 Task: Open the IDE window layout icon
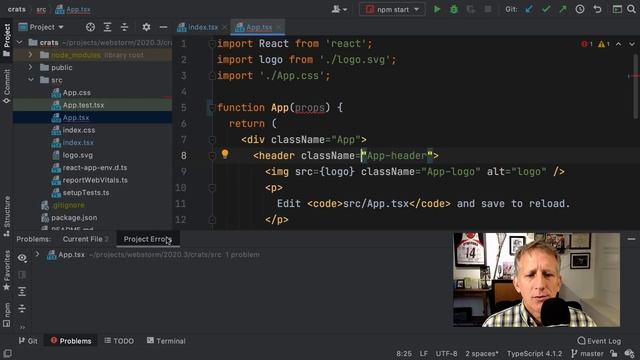coord(617,9)
